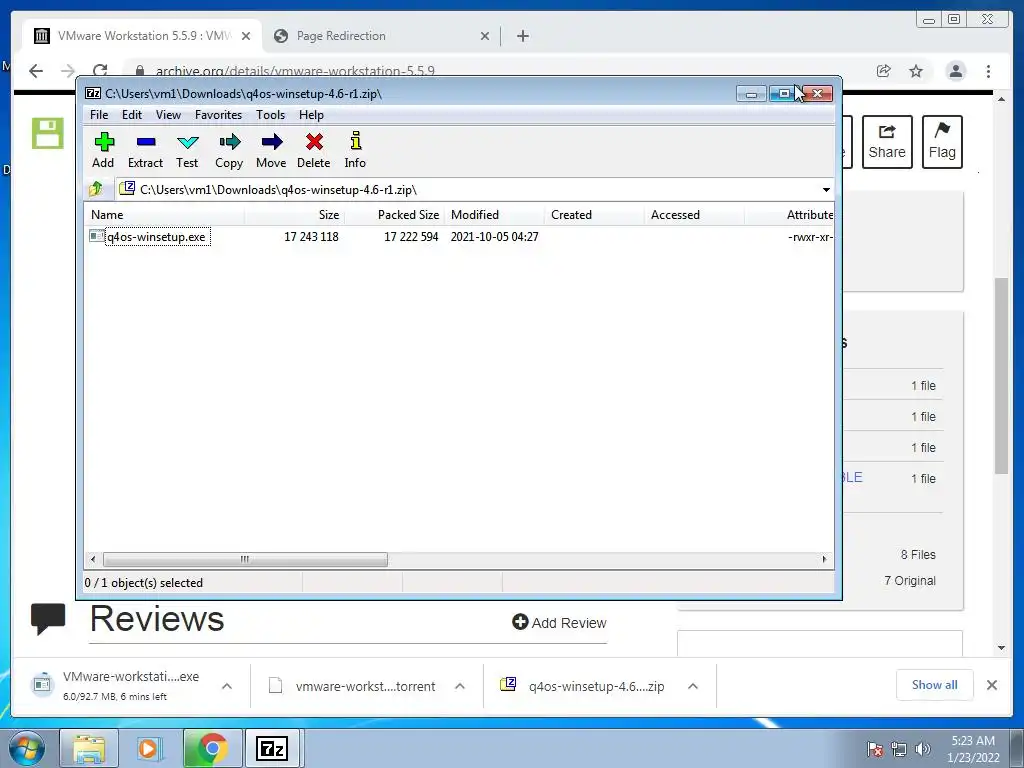Screen dimensions: 1024x768
Task: Click the browser address bar URL
Action: (x=295, y=71)
